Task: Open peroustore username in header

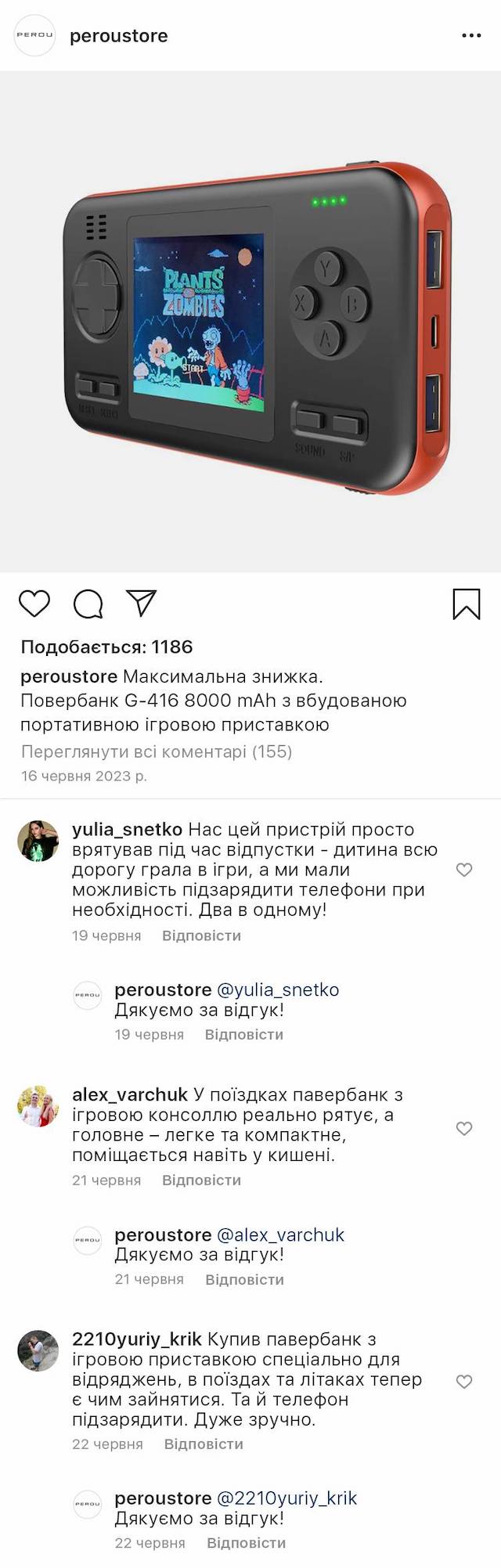Action: point(119,36)
